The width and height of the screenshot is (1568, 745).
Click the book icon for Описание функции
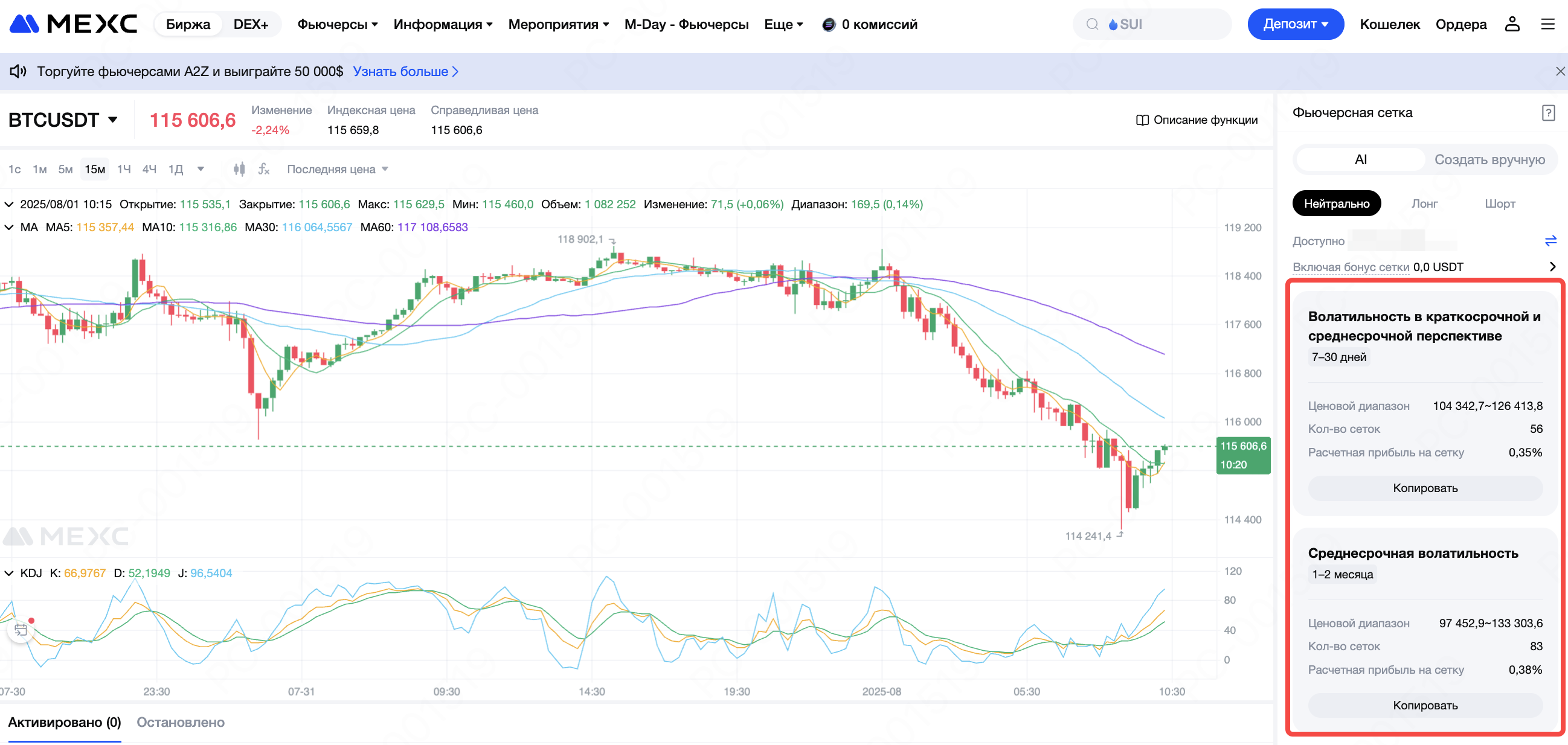[x=1142, y=120]
